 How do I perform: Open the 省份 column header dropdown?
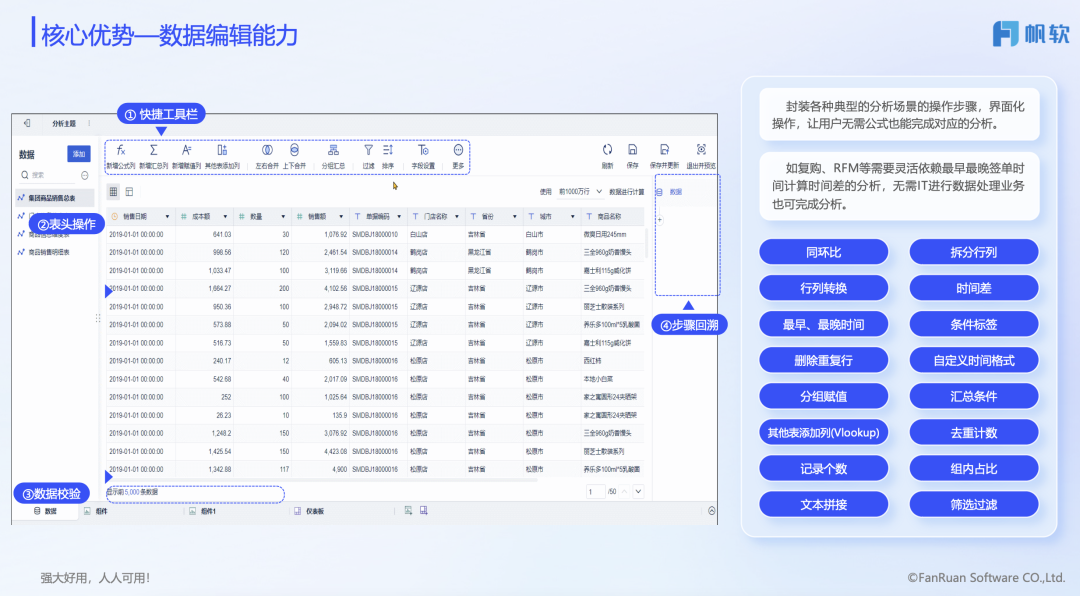515,217
